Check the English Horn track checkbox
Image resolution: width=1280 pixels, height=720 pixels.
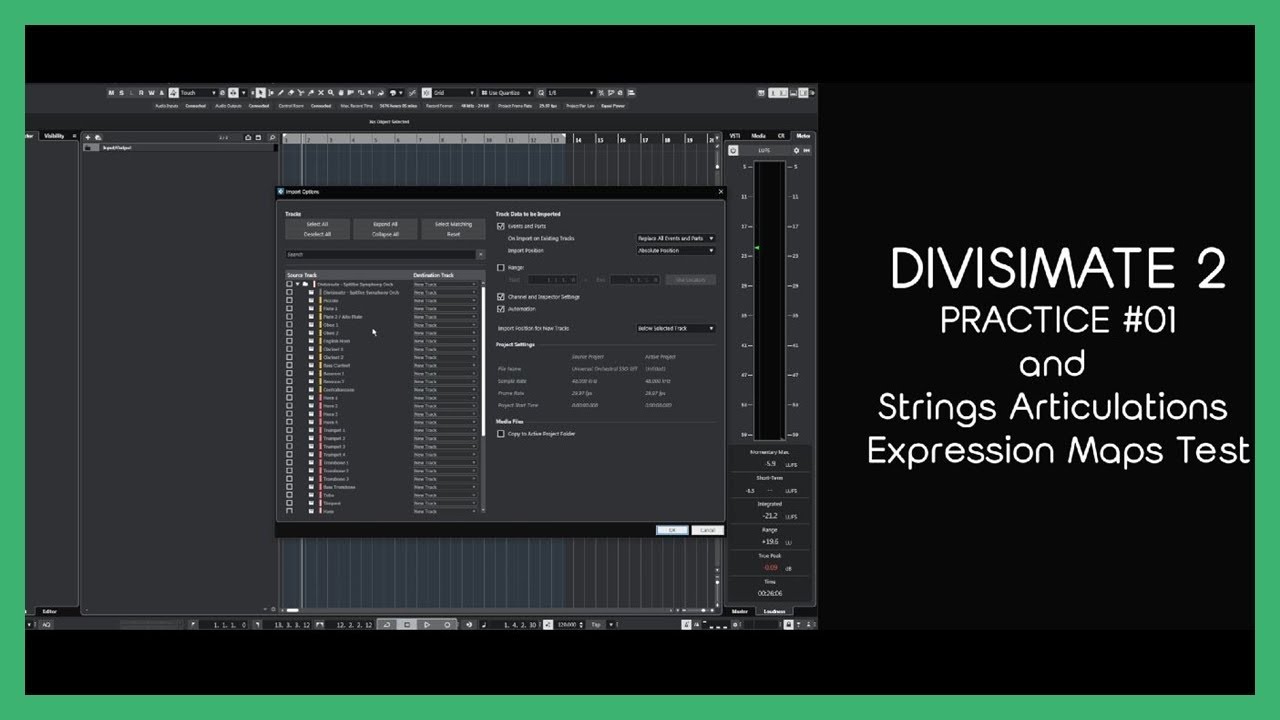tap(290, 341)
